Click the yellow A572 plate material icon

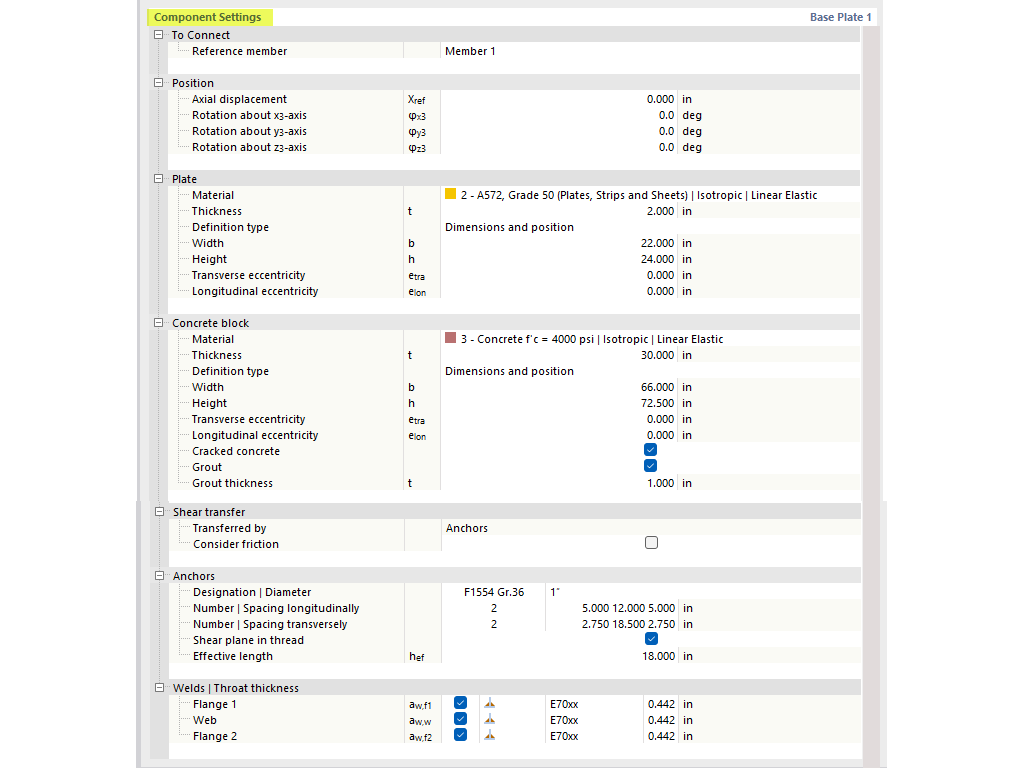450,195
